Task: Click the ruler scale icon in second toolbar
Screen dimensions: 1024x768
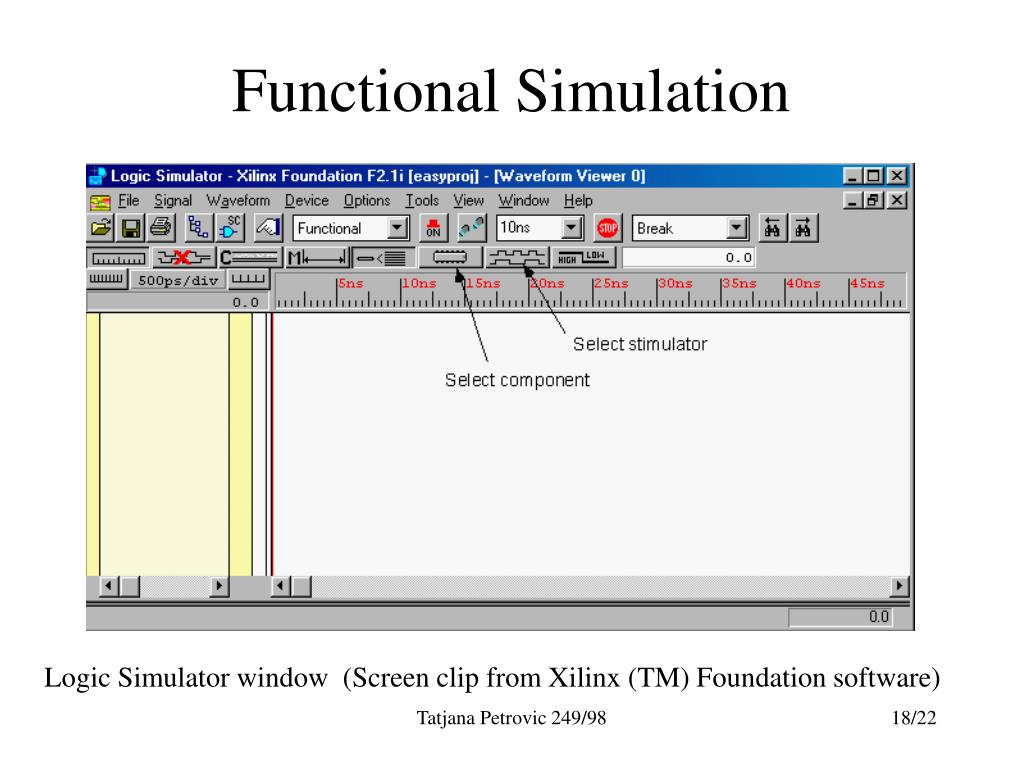Action: (x=118, y=258)
